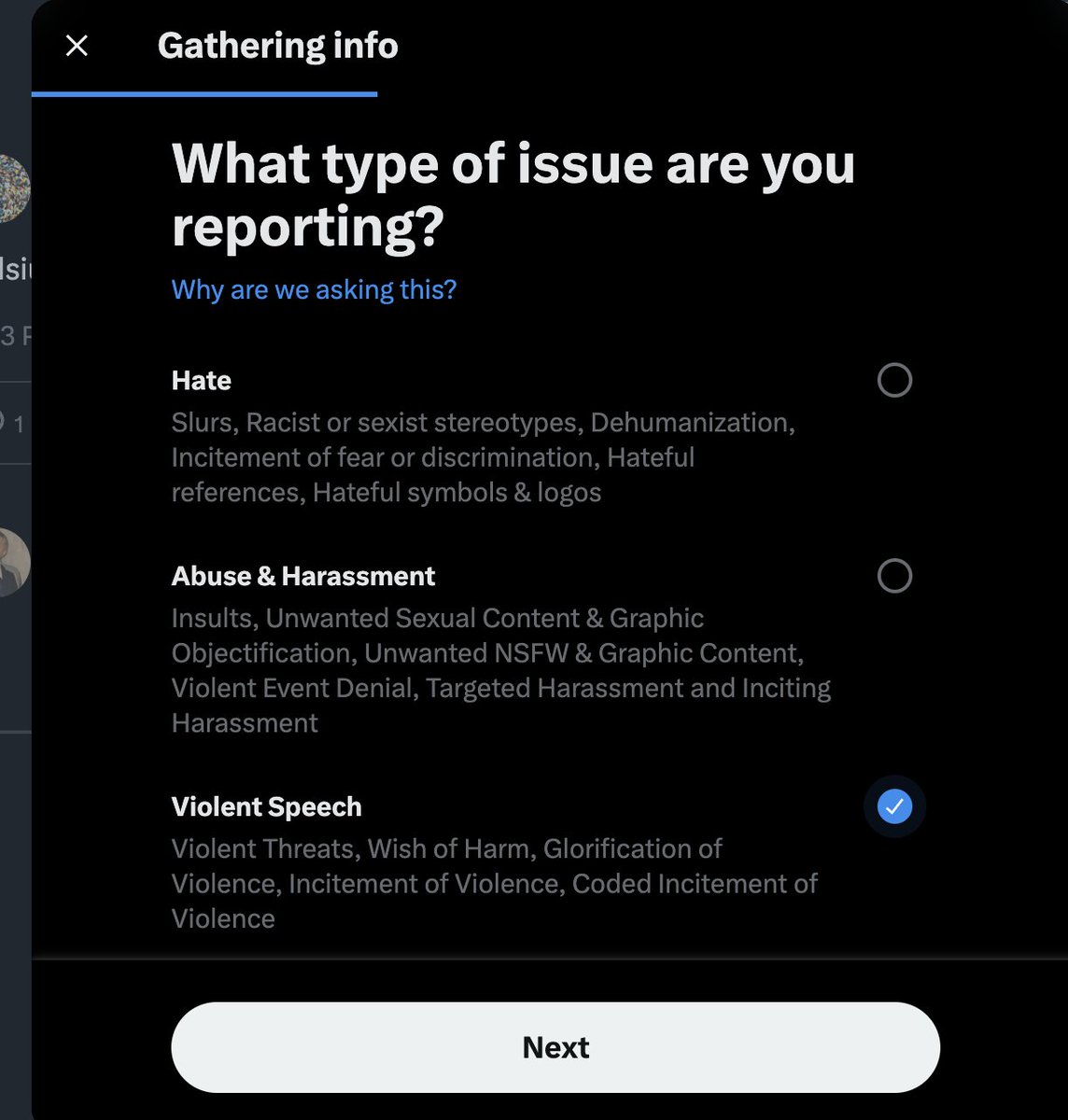Click the description beginning 'Insults, Unwanted Sexual Content'
Screen dimensions: 1068x1120
tap(501, 670)
